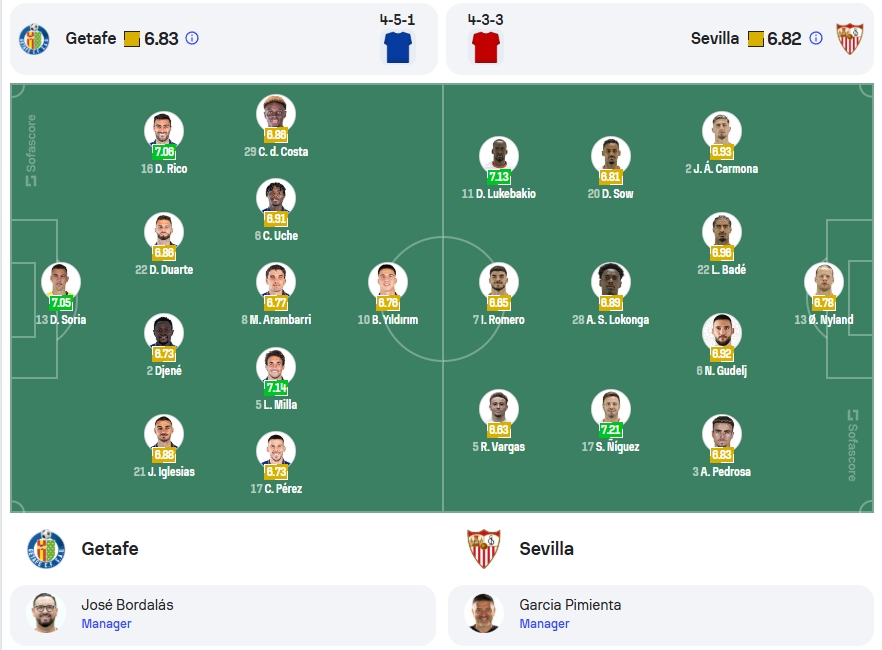Click the Getafe rating info icon
Screen dimensions: 882x650
pos(192,38)
